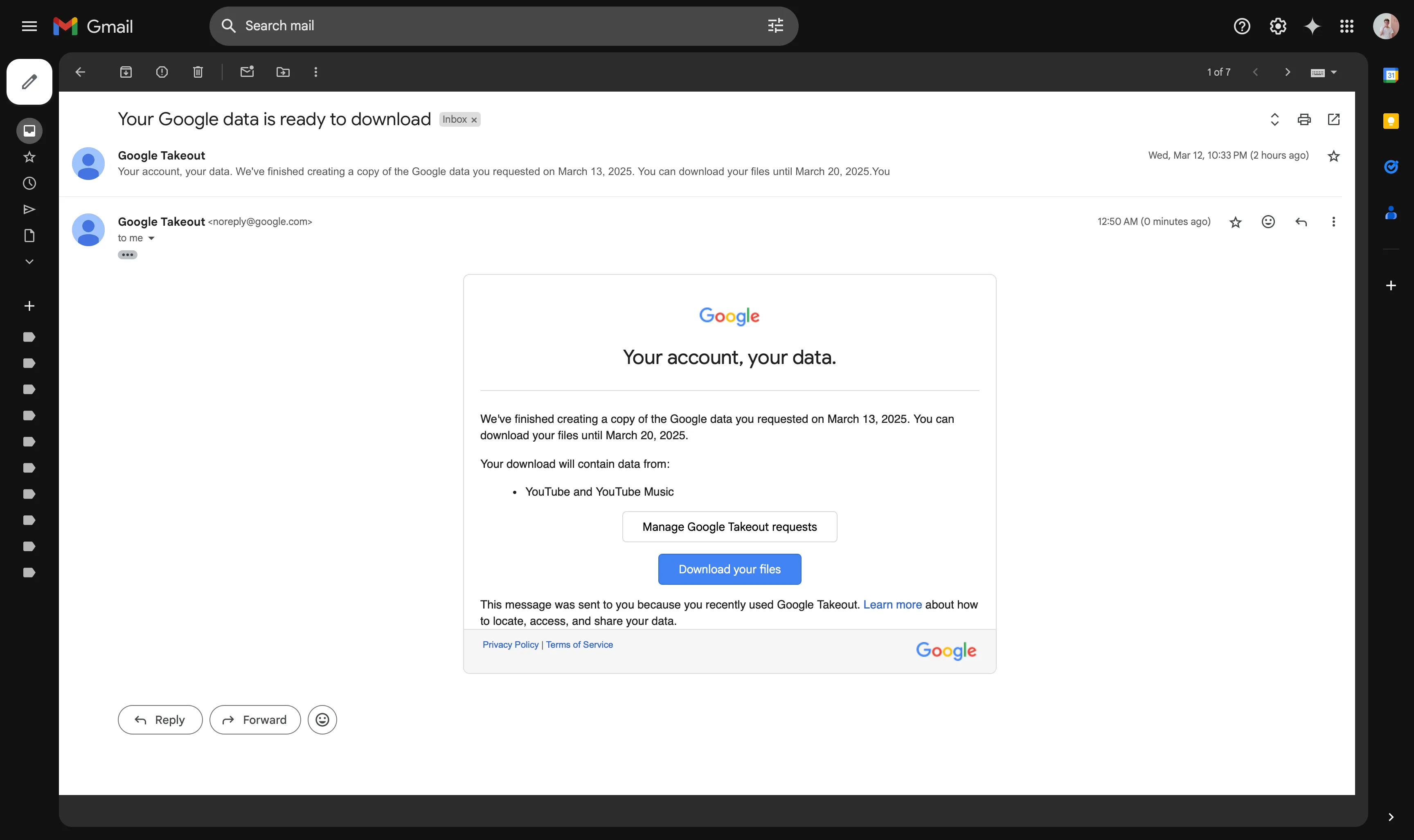Create new label with plus icon

click(29, 305)
